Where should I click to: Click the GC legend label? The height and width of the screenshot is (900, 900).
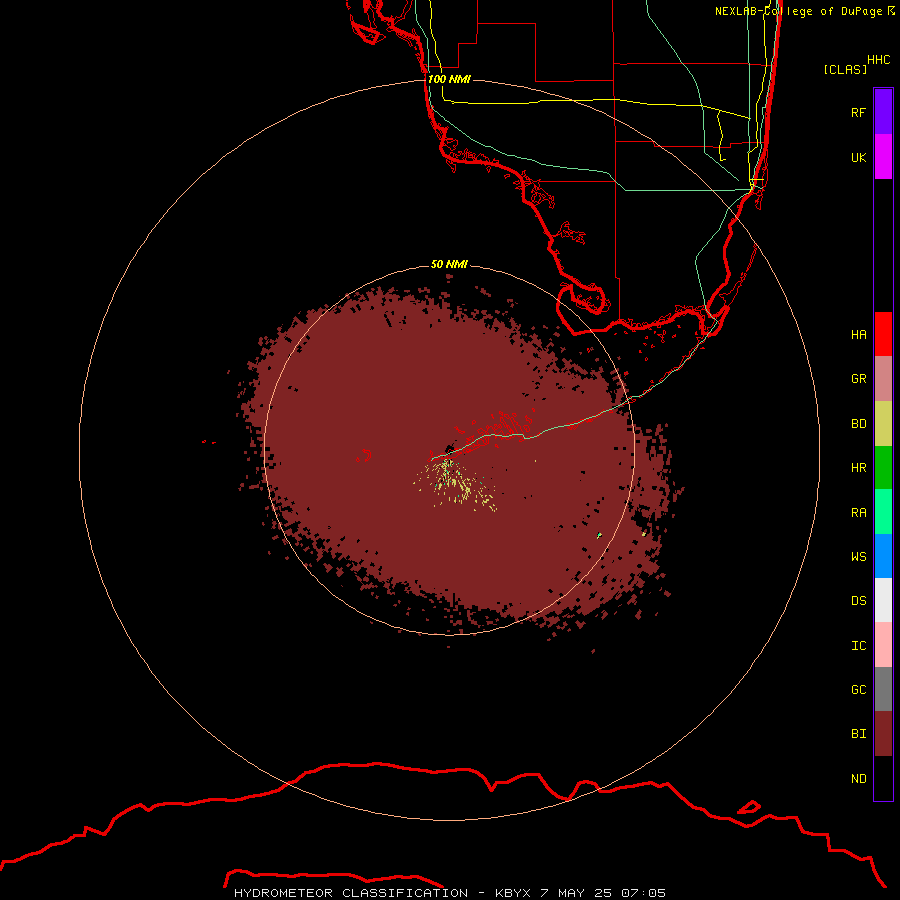coord(858,690)
